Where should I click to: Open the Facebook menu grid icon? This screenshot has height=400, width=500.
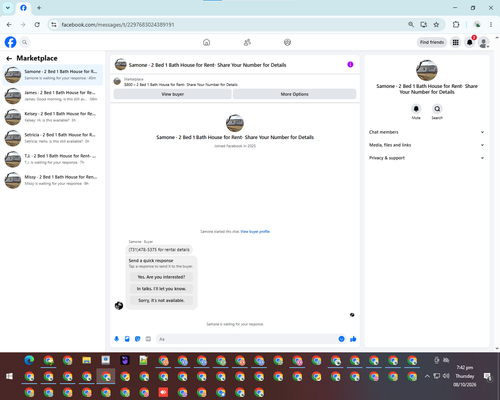[x=455, y=42]
